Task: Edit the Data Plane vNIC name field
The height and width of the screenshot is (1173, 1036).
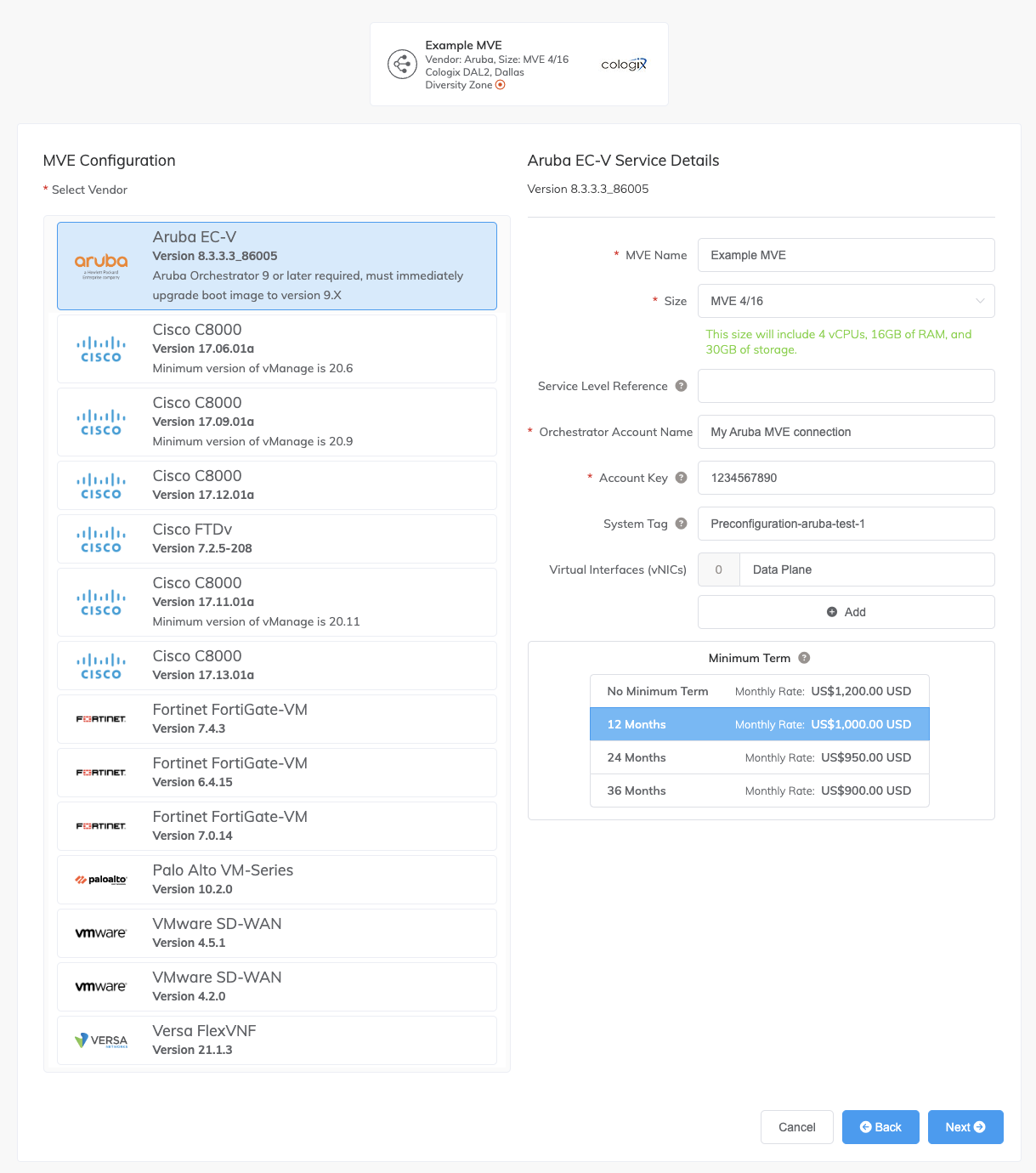Action: tap(867, 569)
